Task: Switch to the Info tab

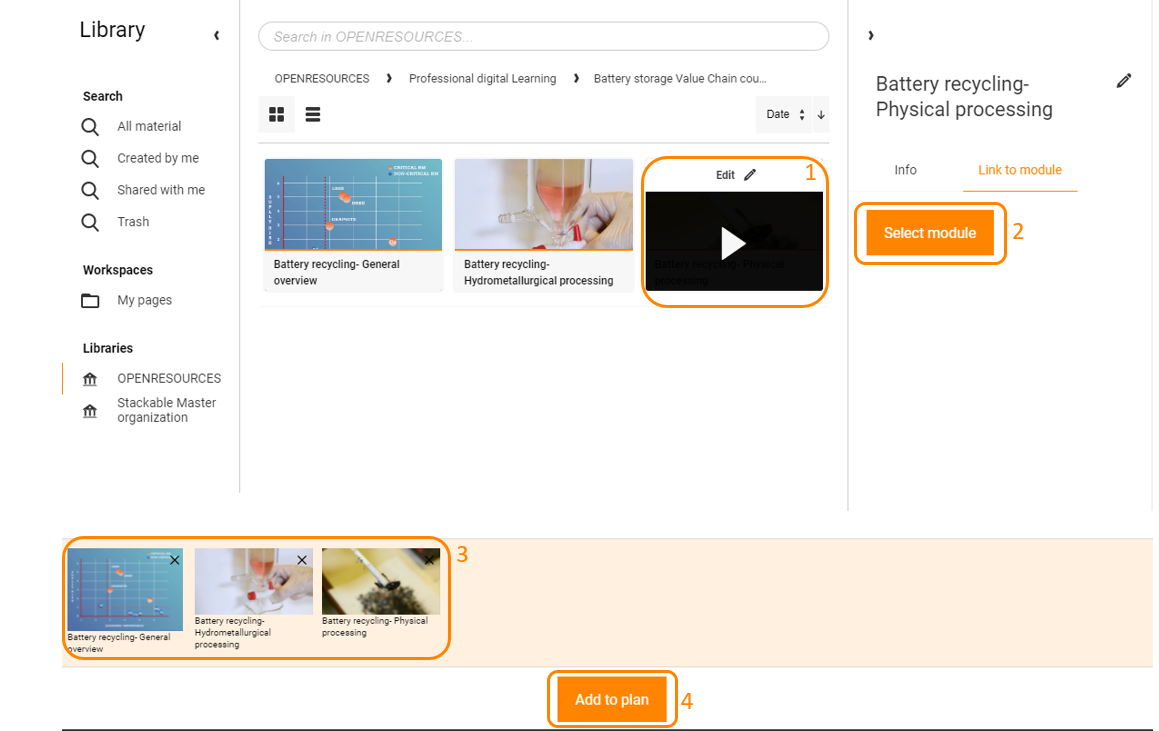Action: 905,170
